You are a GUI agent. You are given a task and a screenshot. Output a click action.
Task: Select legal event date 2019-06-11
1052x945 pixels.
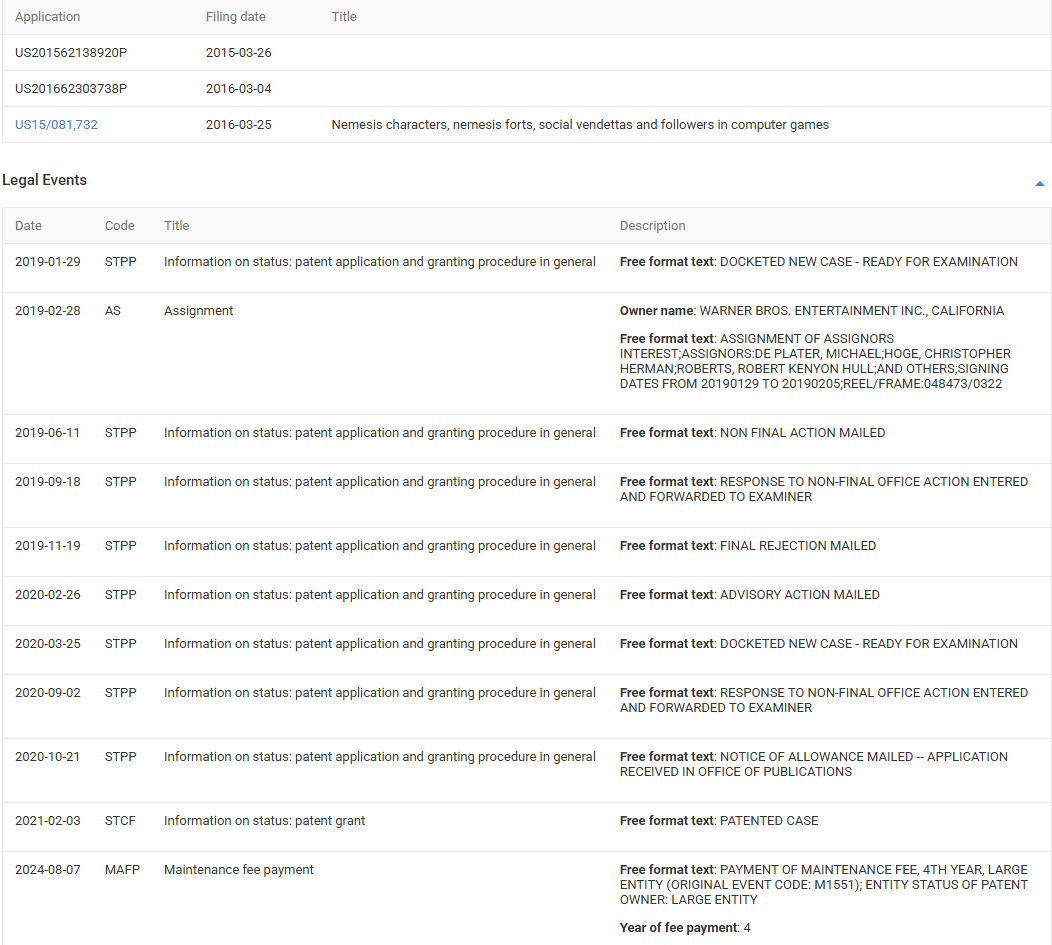[48, 433]
